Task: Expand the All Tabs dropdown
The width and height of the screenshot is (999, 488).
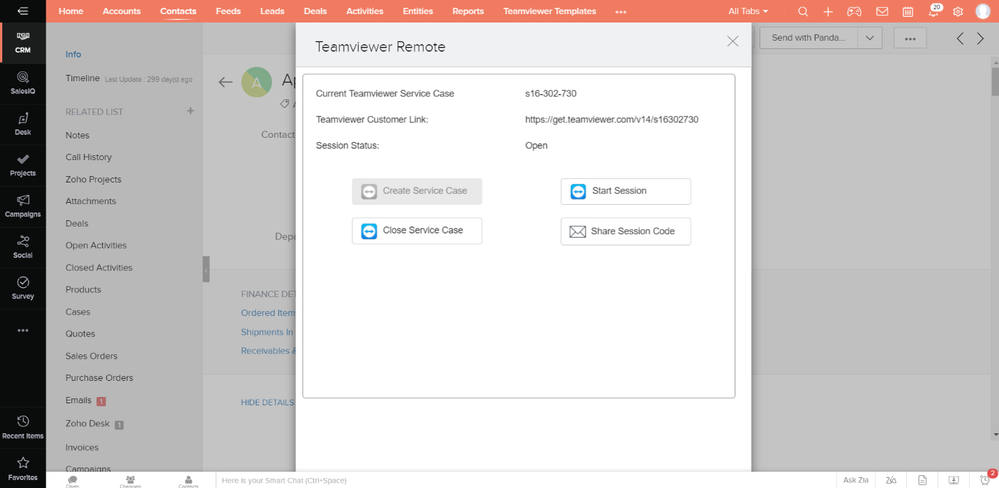Action: pos(749,11)
